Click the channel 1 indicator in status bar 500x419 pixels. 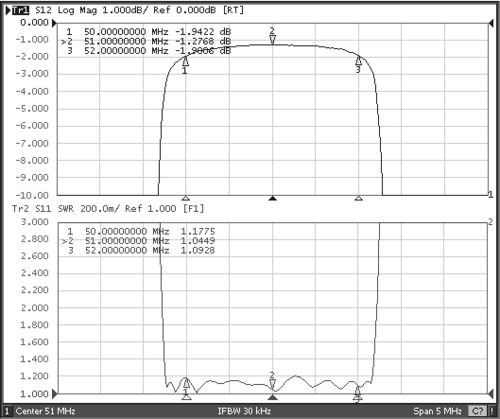tap(7, 411)
